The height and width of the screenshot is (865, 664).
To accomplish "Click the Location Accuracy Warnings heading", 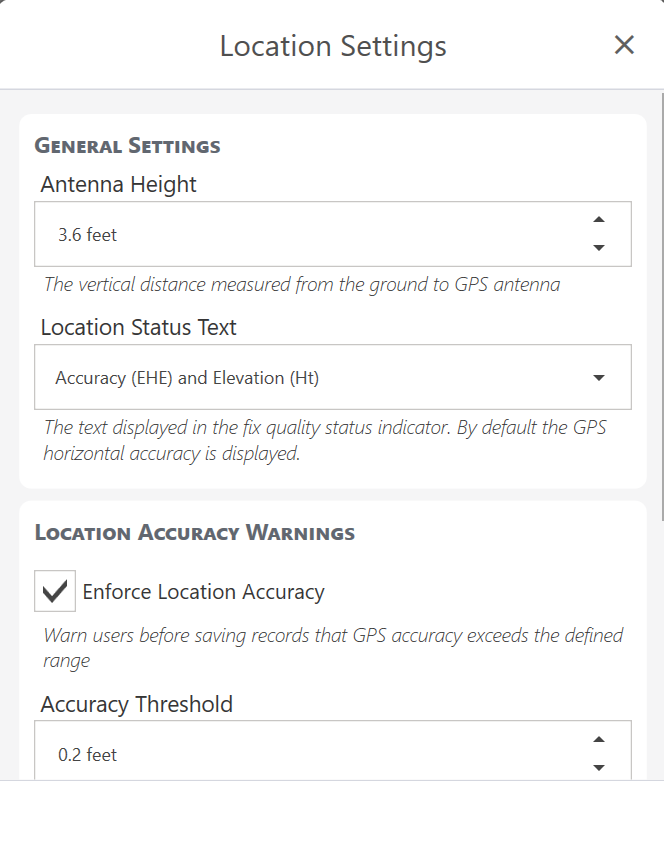I will pyautogui.click(x=195, y=533).
